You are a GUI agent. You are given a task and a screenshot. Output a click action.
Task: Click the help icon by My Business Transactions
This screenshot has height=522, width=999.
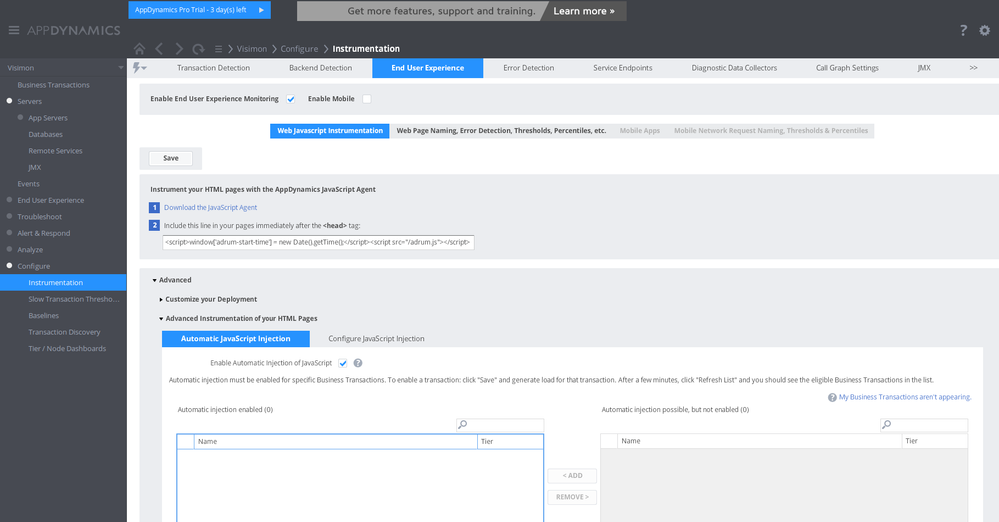coord(832,397)
